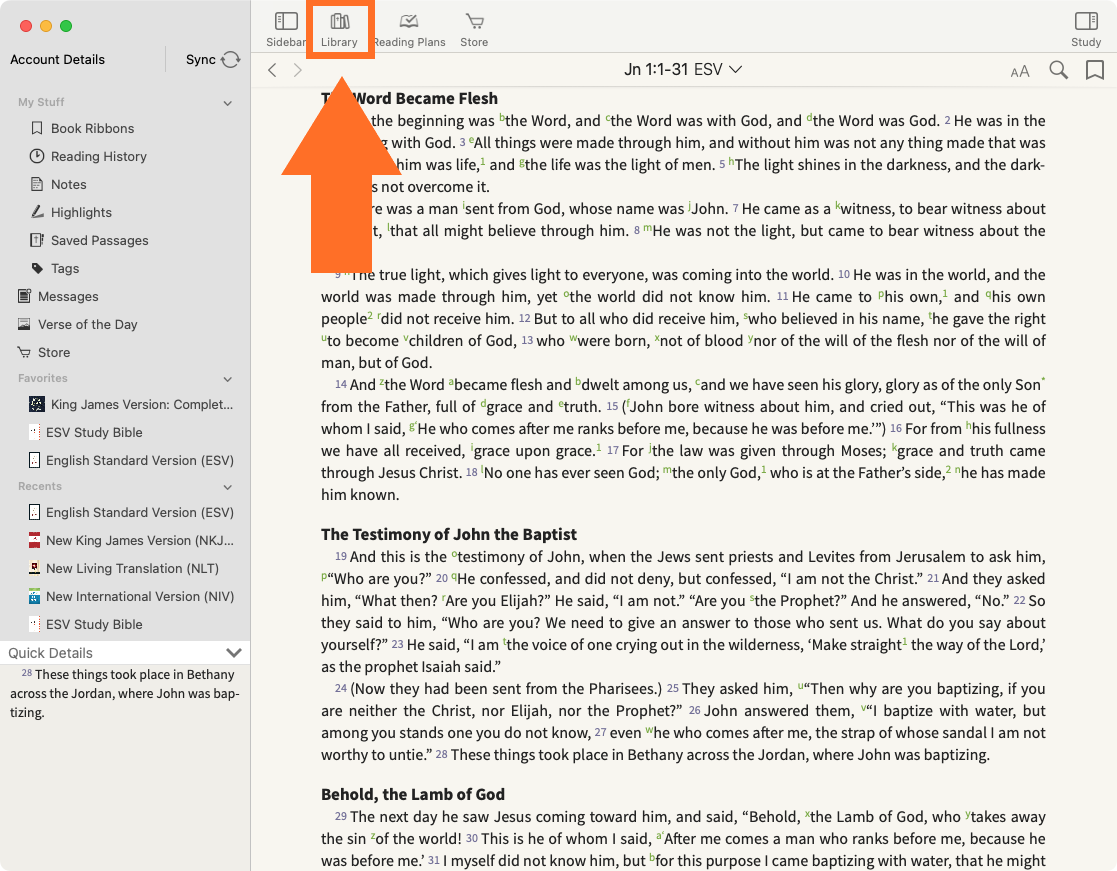Image resolution: width=1117 pixels, height=871 pixels.
Task: Open Highlights in the sidebar
Action: click(81, 212)
